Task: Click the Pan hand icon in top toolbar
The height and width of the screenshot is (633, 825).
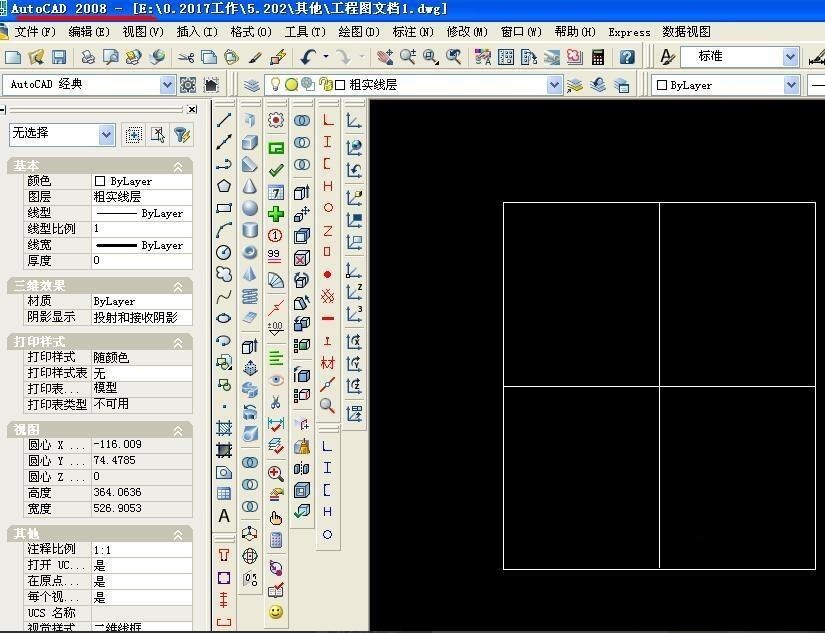Action: coord(385,57)
